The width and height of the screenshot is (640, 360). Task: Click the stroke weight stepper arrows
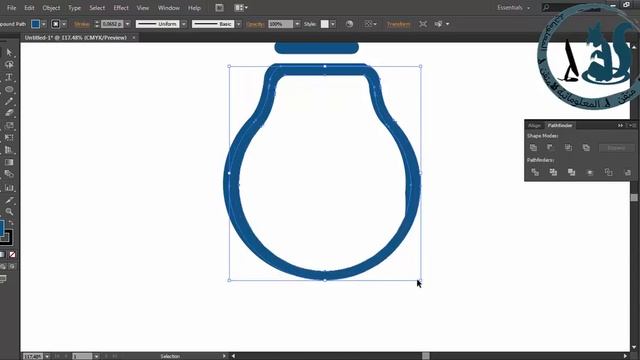pos(97,24)
